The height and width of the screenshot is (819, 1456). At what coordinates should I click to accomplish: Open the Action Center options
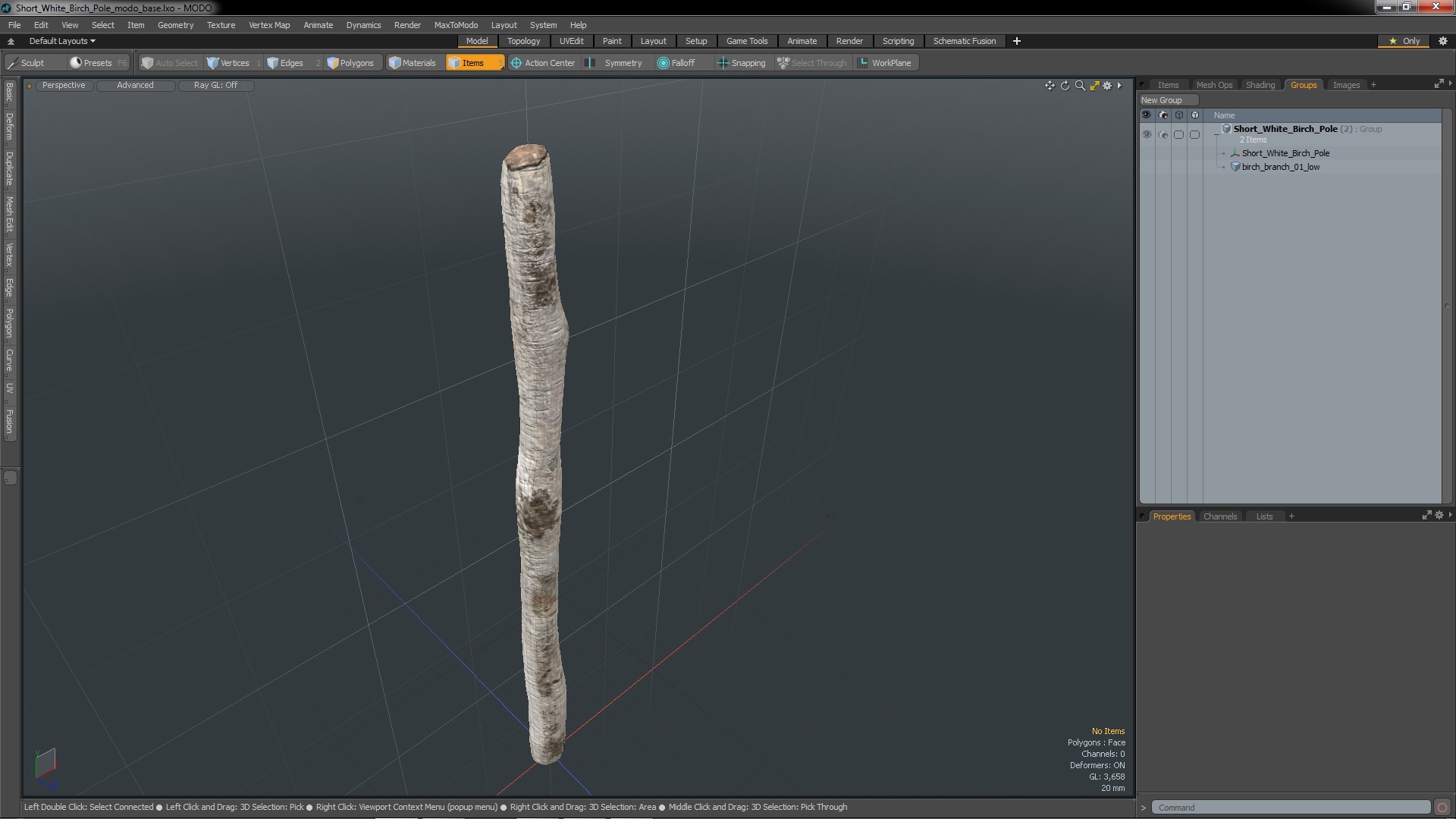543,63
